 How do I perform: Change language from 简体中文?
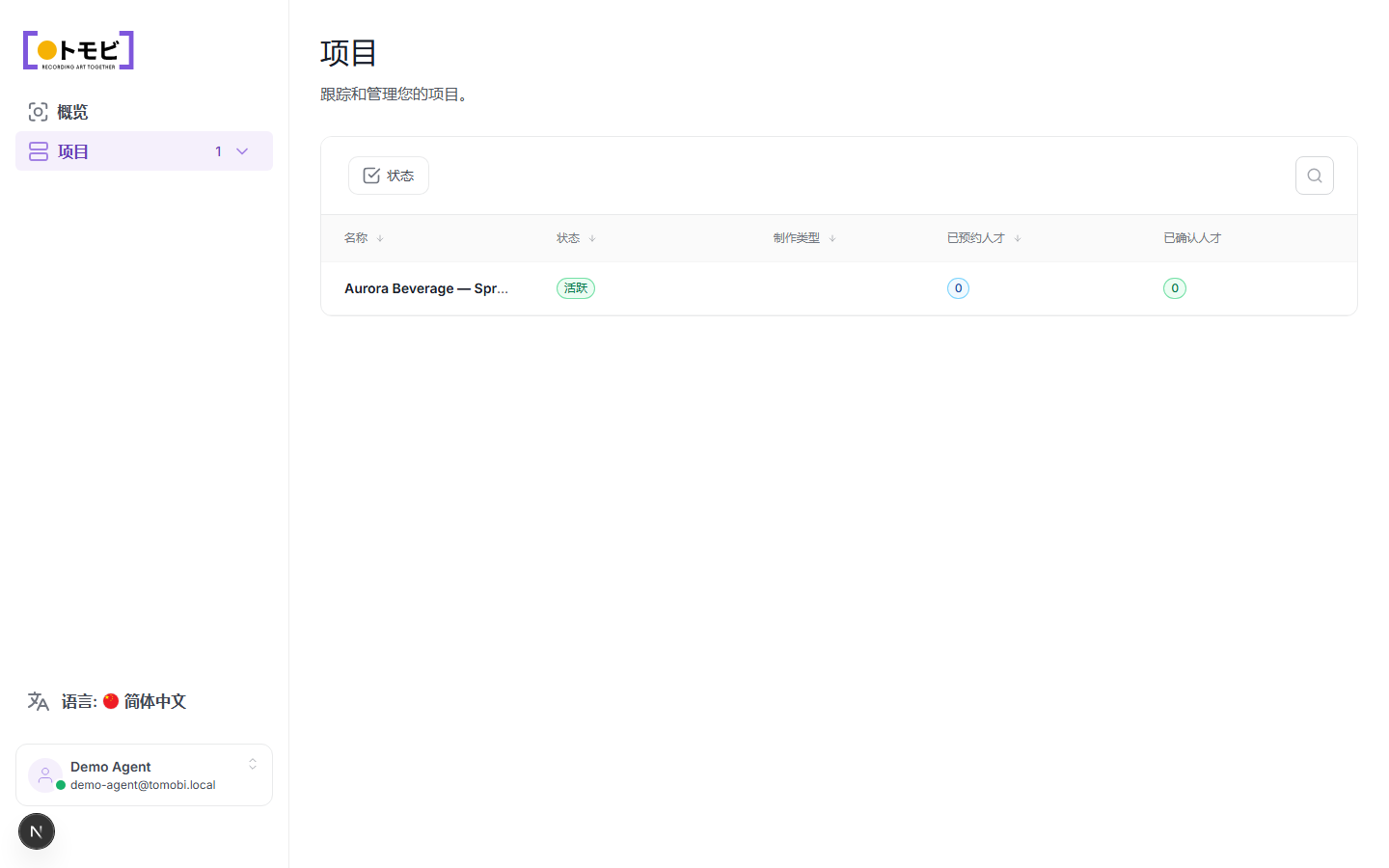(144, 701)
